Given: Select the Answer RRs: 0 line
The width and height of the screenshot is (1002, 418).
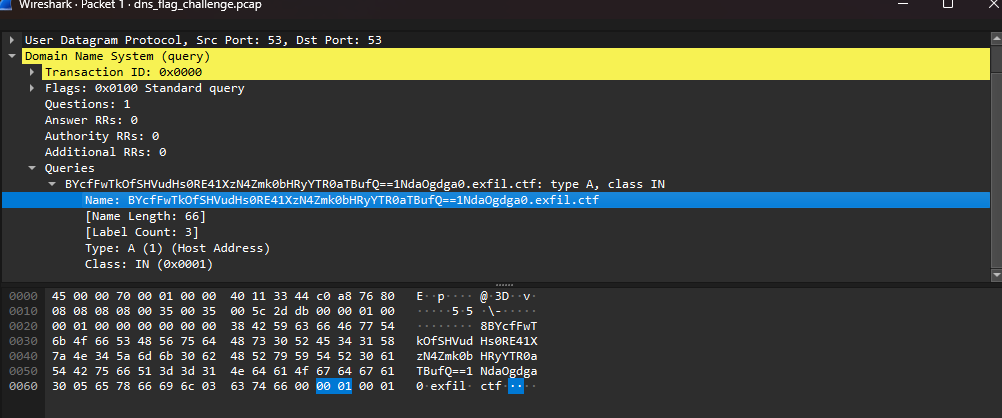Looking at the screenshot, I should [x=91, y=120].
